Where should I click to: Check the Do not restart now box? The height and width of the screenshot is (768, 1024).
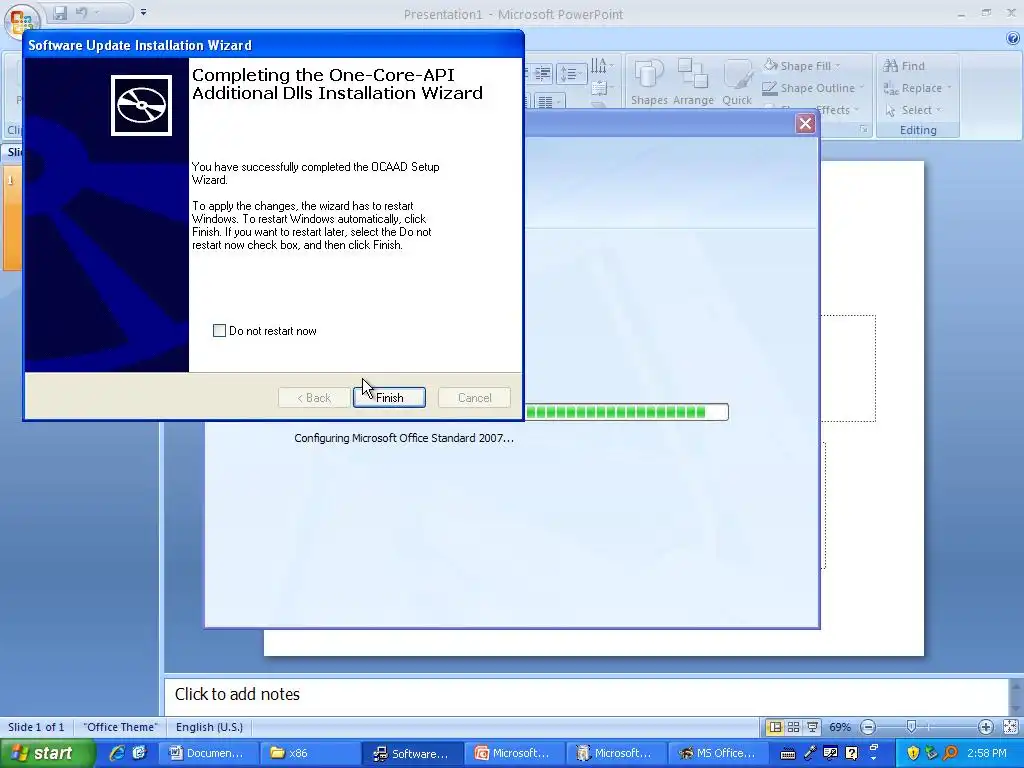click(219, 330)
